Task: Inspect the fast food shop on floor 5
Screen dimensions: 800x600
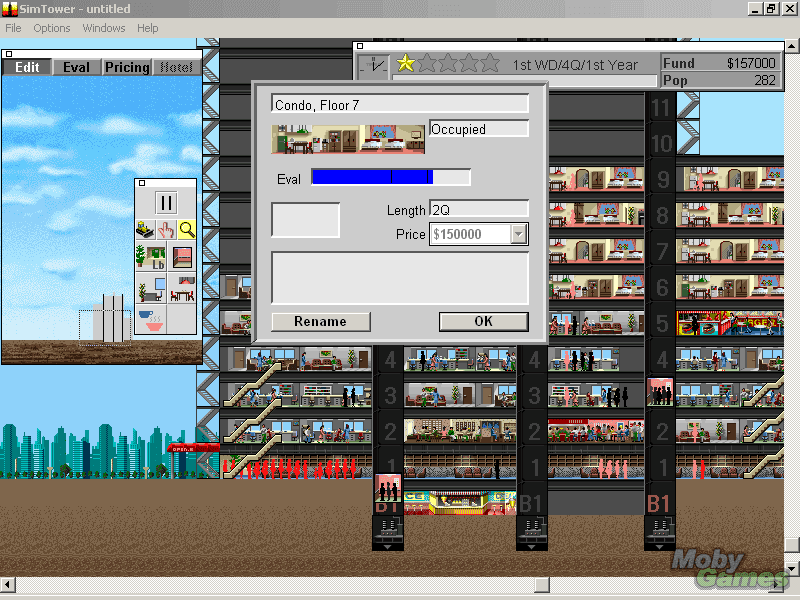Action: coord(730,323)
